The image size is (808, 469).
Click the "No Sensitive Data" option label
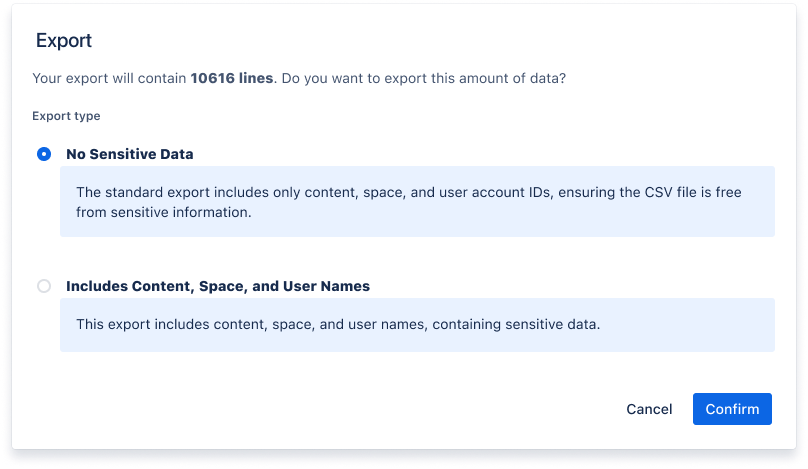[130, 154]
